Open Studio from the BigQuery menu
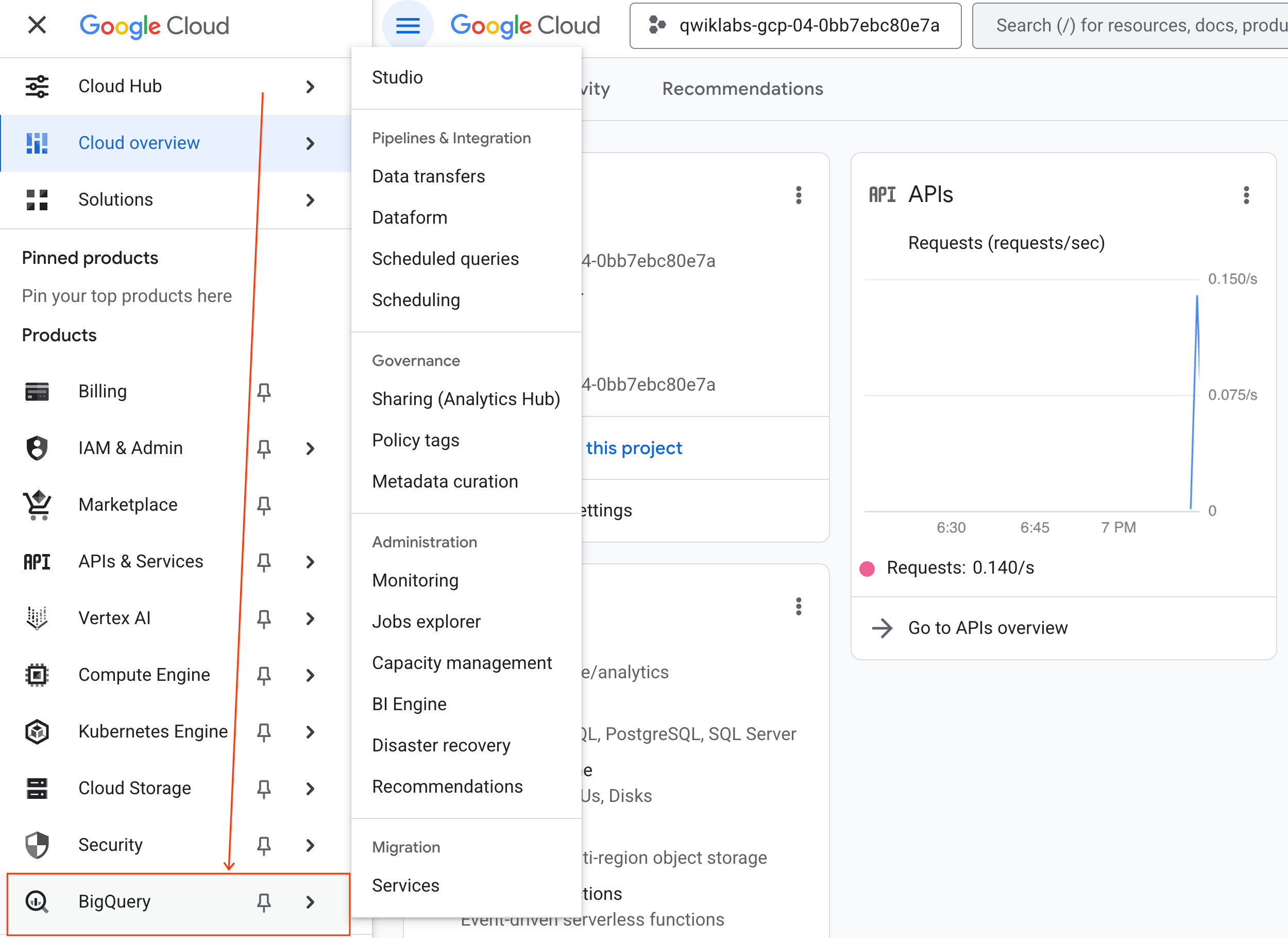The image size is (1288, 938). [397, 77]
